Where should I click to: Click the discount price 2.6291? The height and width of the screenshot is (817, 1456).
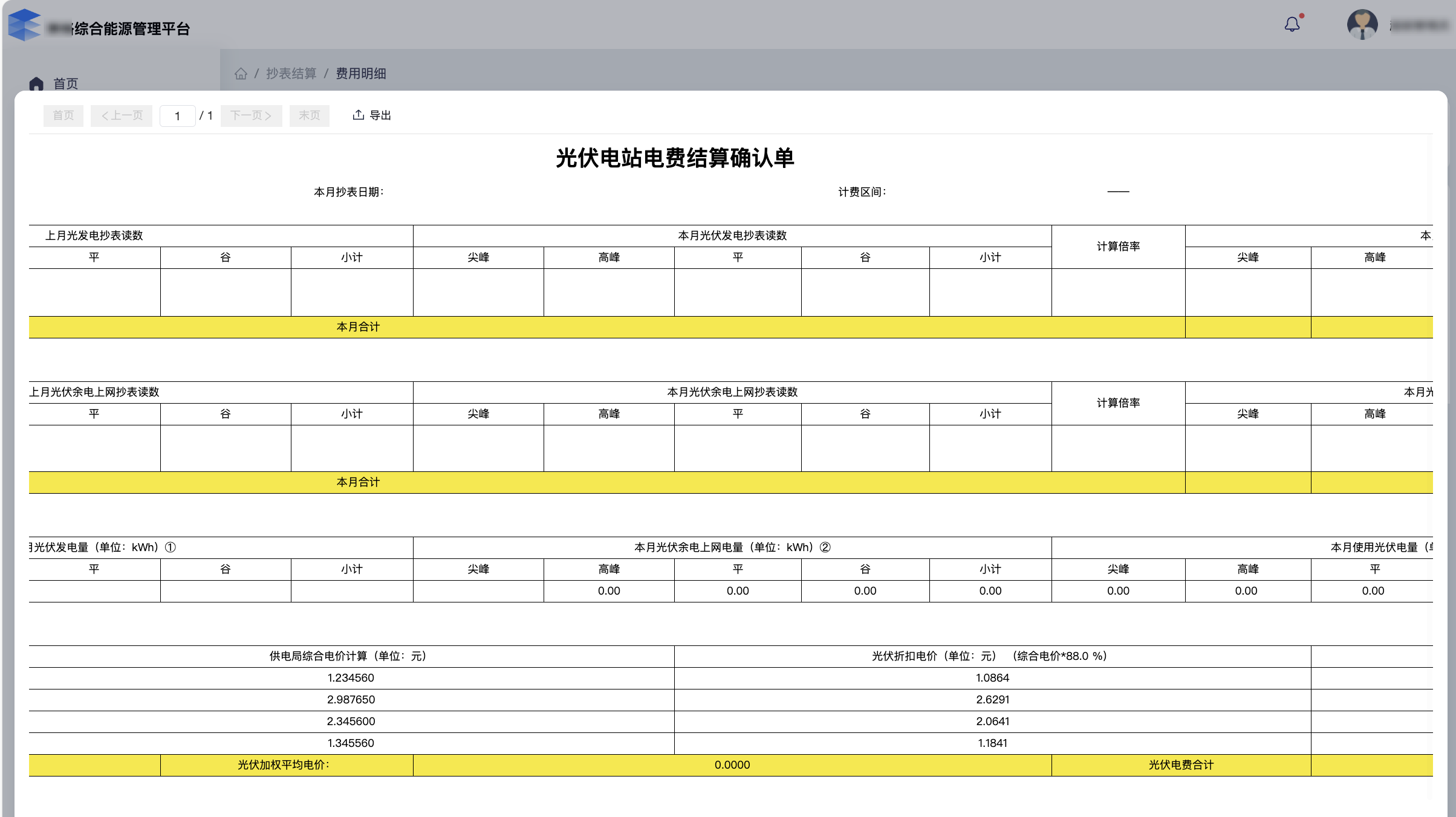click(992, 700)
